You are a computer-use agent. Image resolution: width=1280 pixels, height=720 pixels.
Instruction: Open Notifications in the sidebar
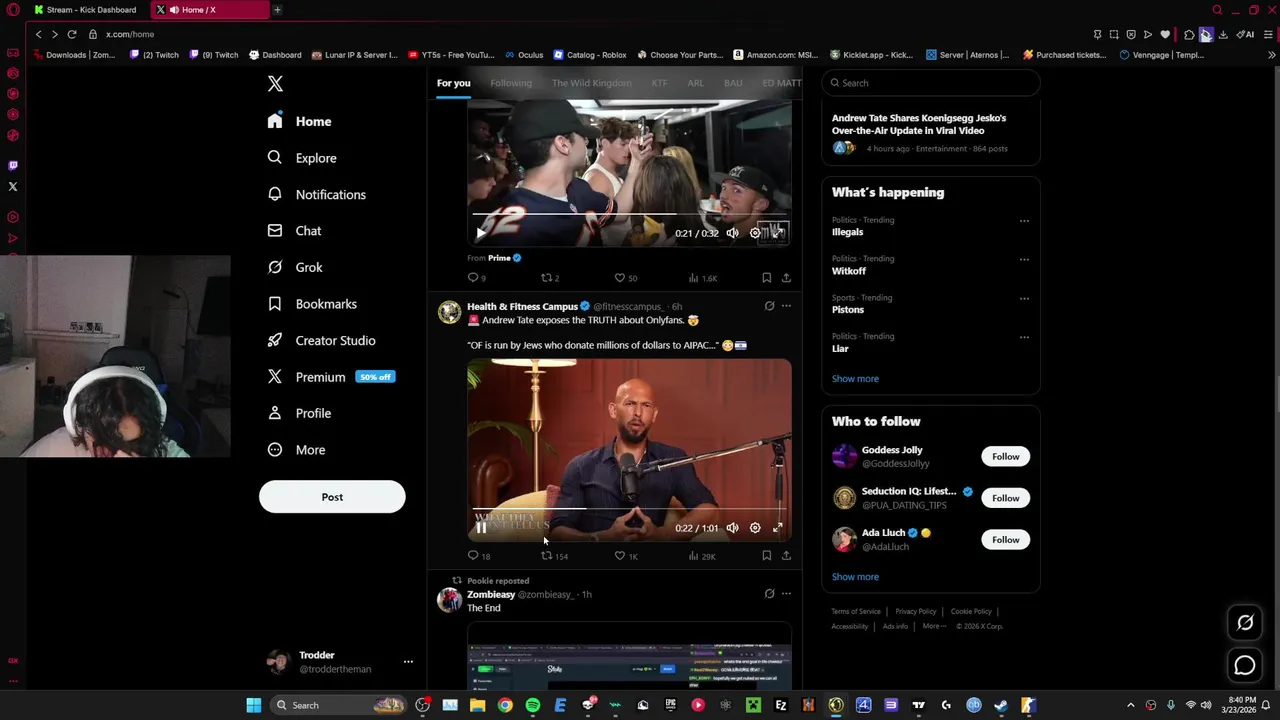coord(317,194)
